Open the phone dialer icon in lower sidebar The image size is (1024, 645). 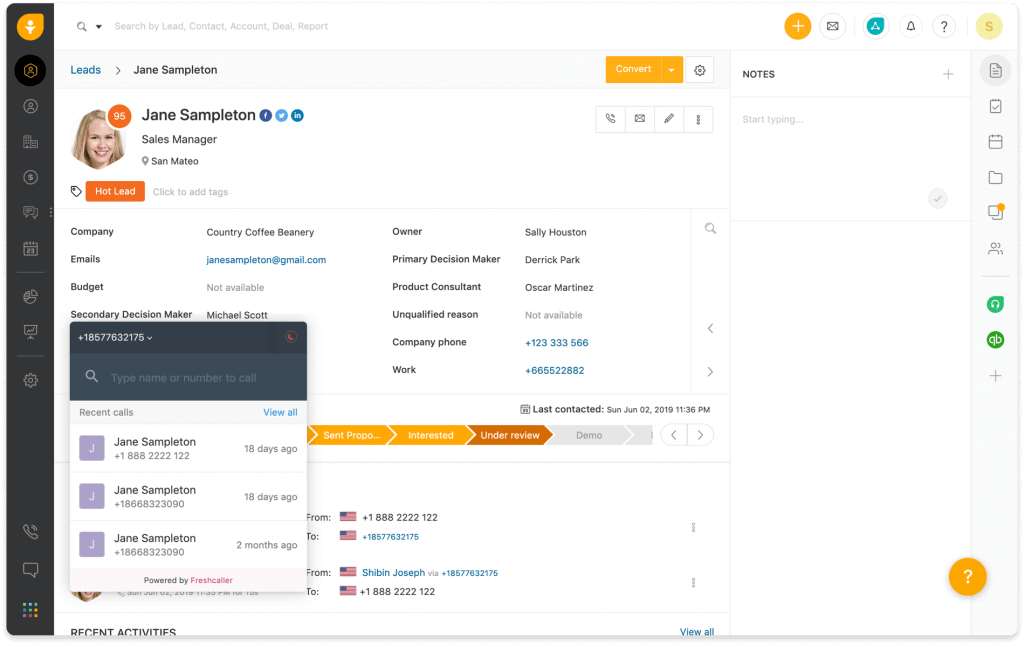pos(29,531)
